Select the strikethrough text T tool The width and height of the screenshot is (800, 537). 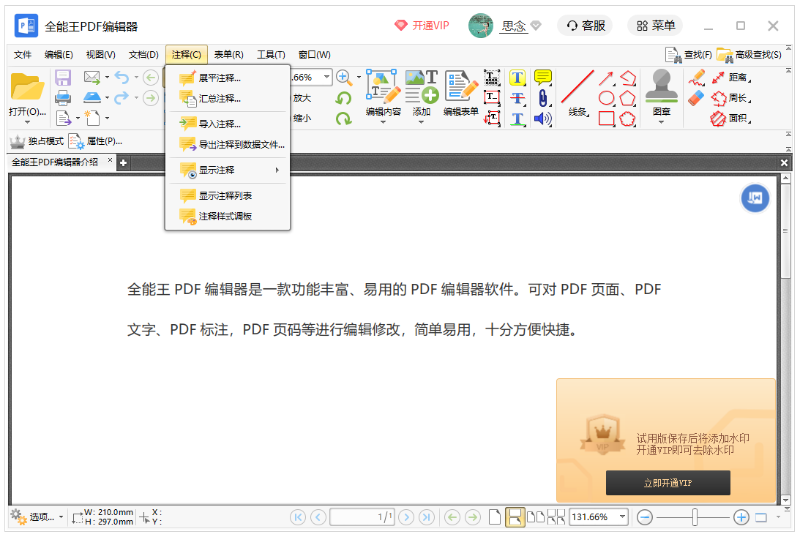pyautogui.click(x=517, y=98)
